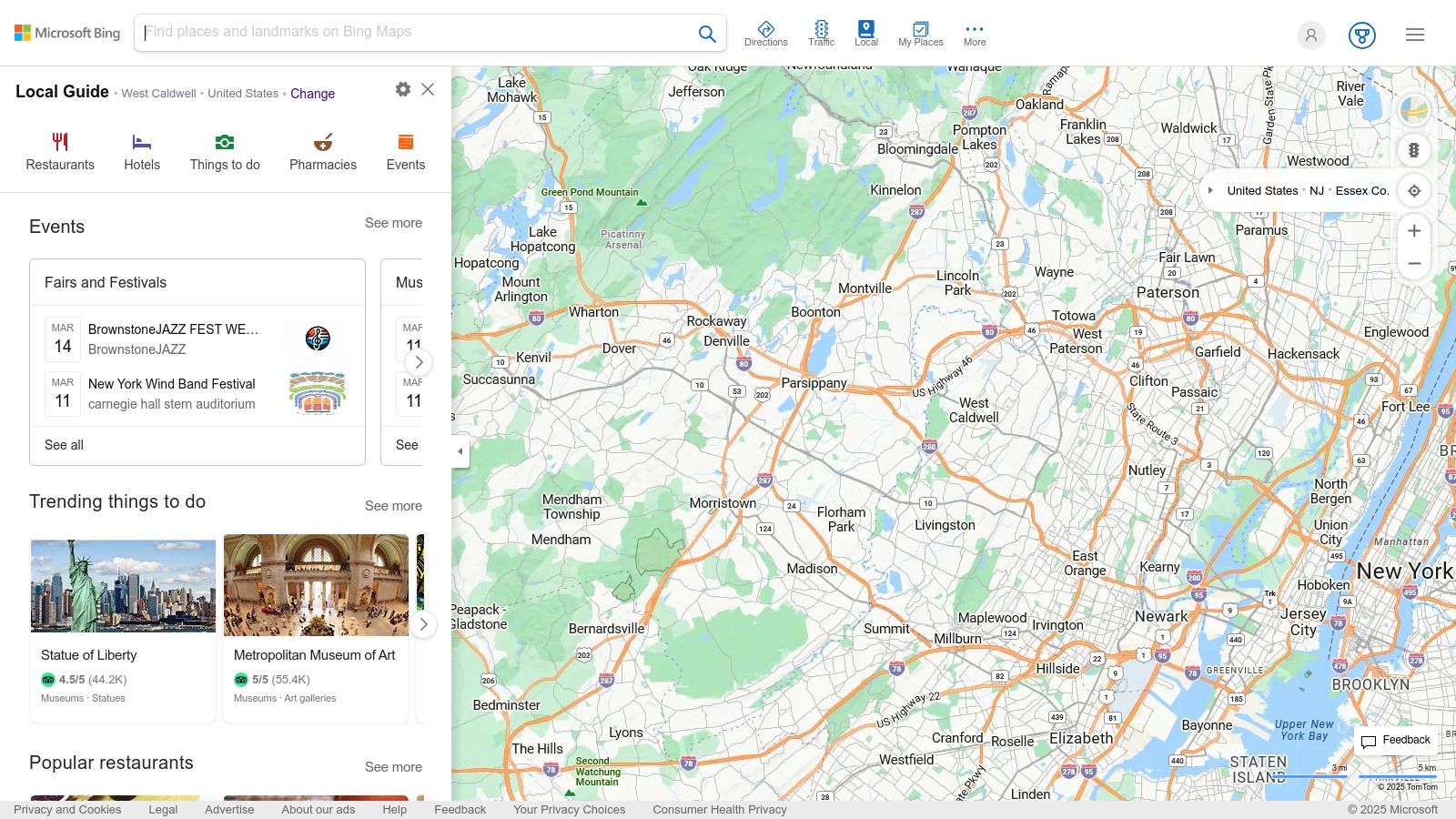This screenshot has height=819, width=1456.
Task: Select the Events category
Action: point(406,152)
